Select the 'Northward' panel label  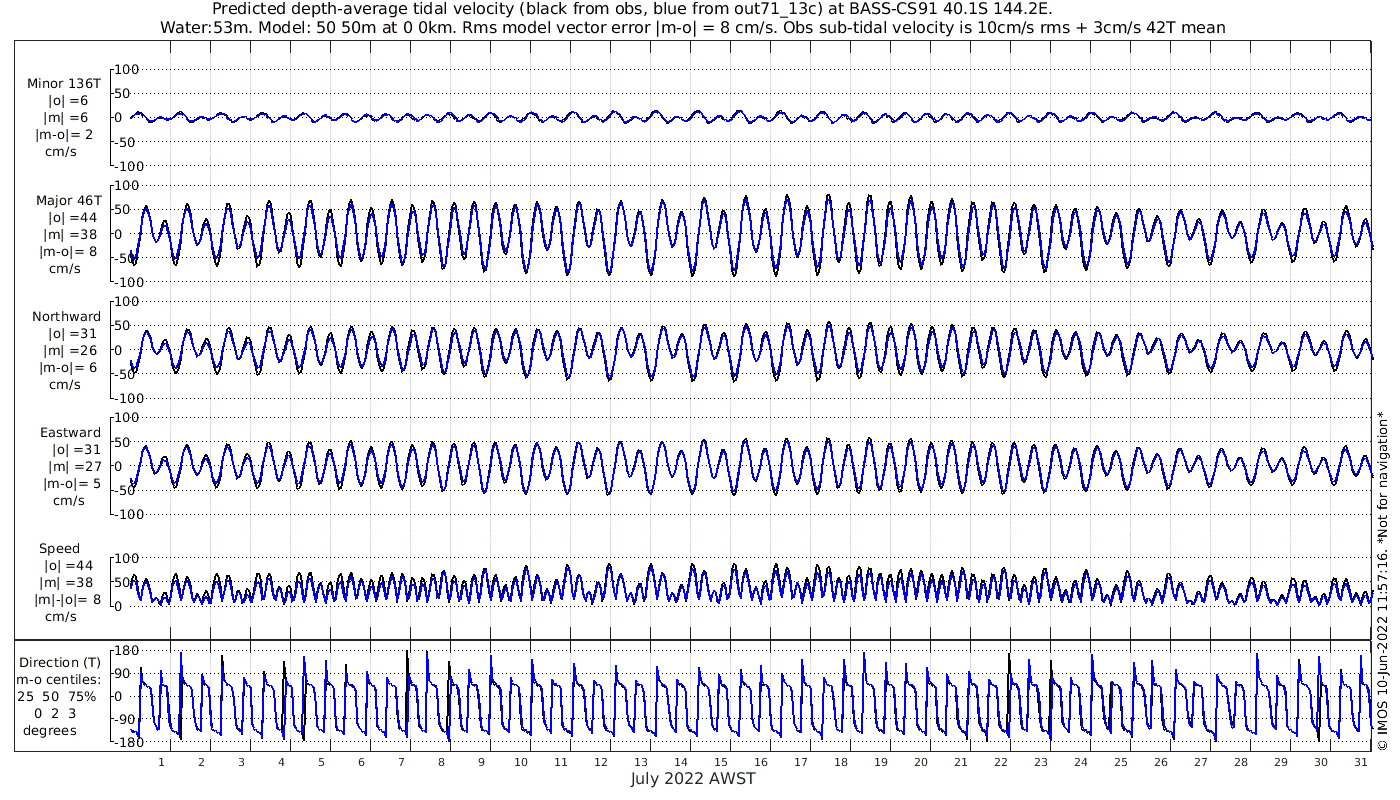point(66,317)
